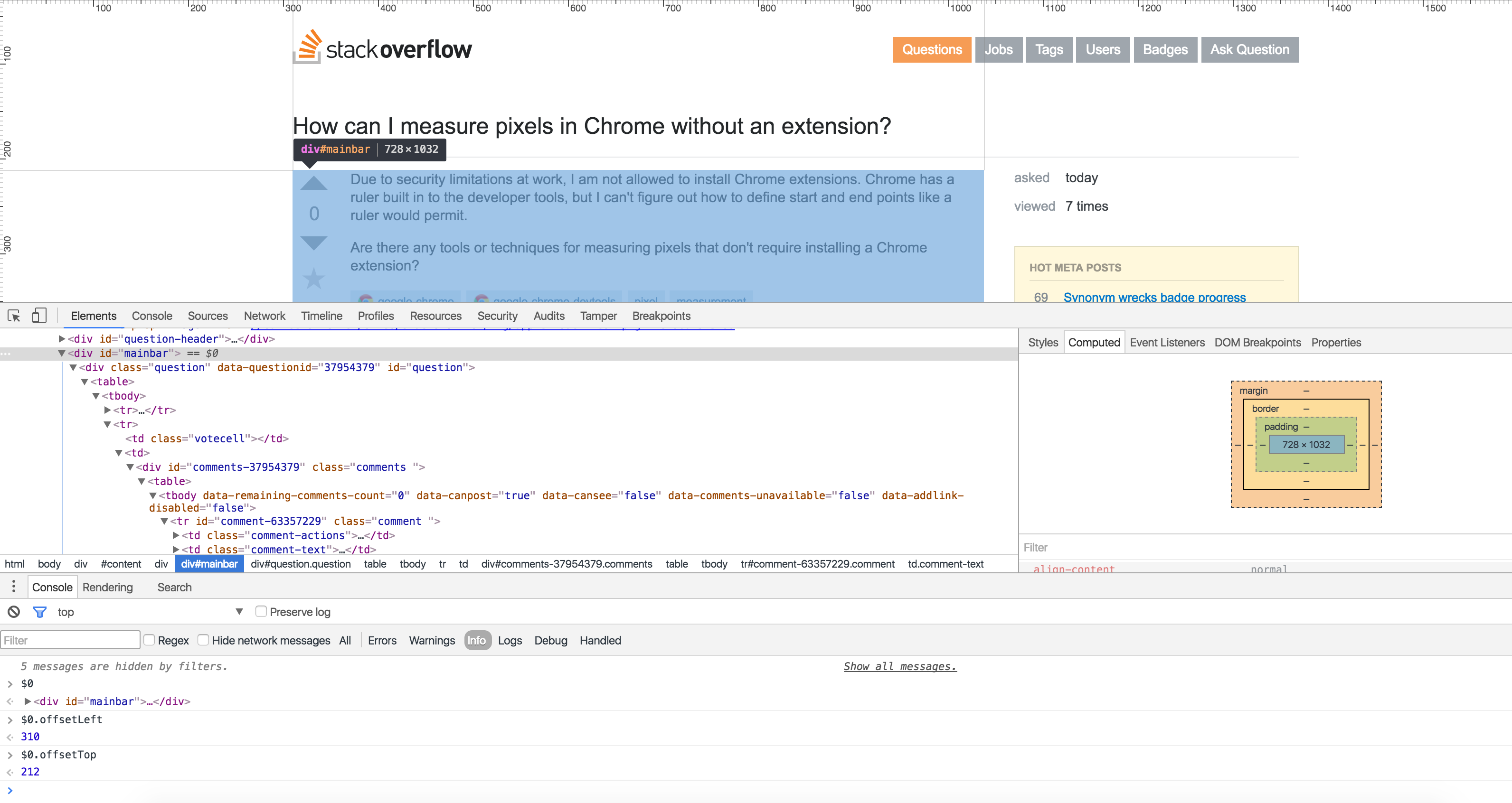The width and height of the screenshot is (1512, 803).
Task: Click the Elements panel tab
Action: 93,316
